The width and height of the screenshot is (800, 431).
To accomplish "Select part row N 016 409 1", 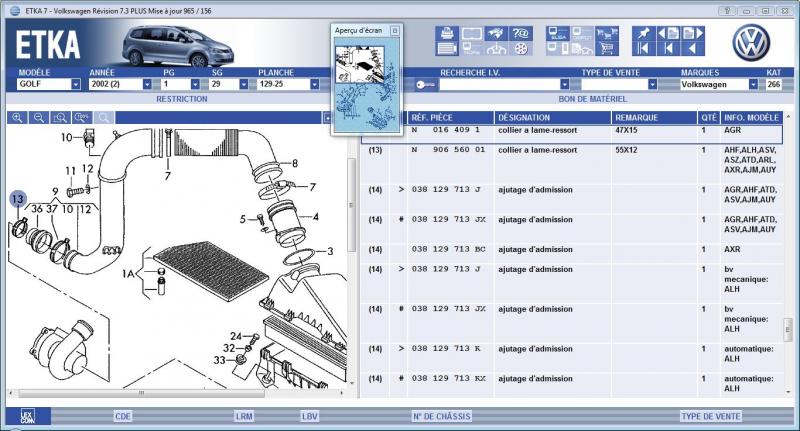I will tap(572, 134).
